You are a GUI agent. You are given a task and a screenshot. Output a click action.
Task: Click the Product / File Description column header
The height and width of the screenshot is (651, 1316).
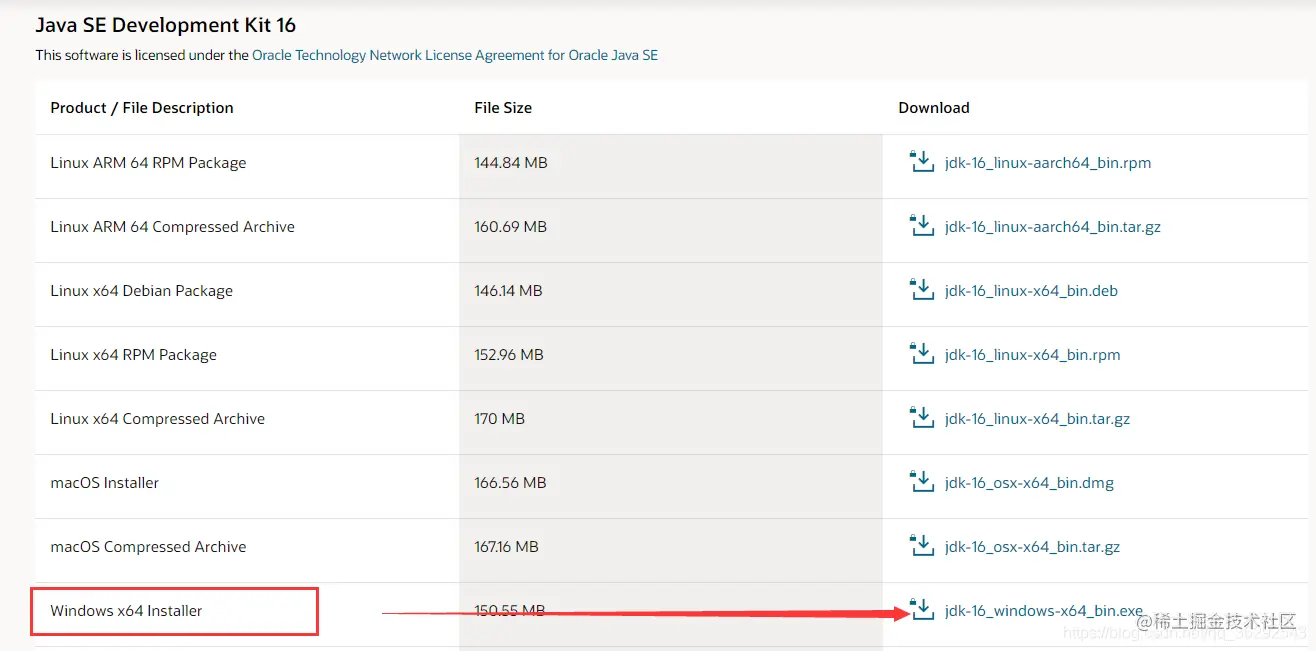pyautogui.click(x=142, y=108)
